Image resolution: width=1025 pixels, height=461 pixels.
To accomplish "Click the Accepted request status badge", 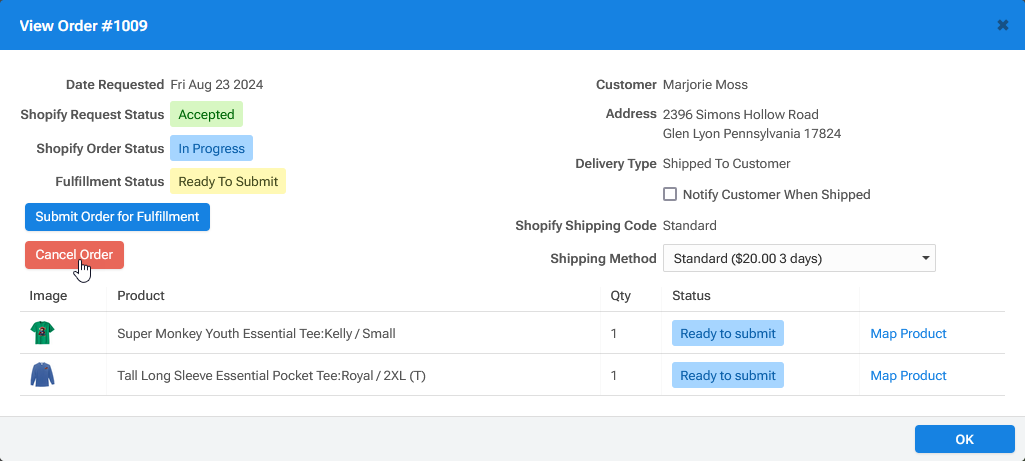I will (207, 114).
